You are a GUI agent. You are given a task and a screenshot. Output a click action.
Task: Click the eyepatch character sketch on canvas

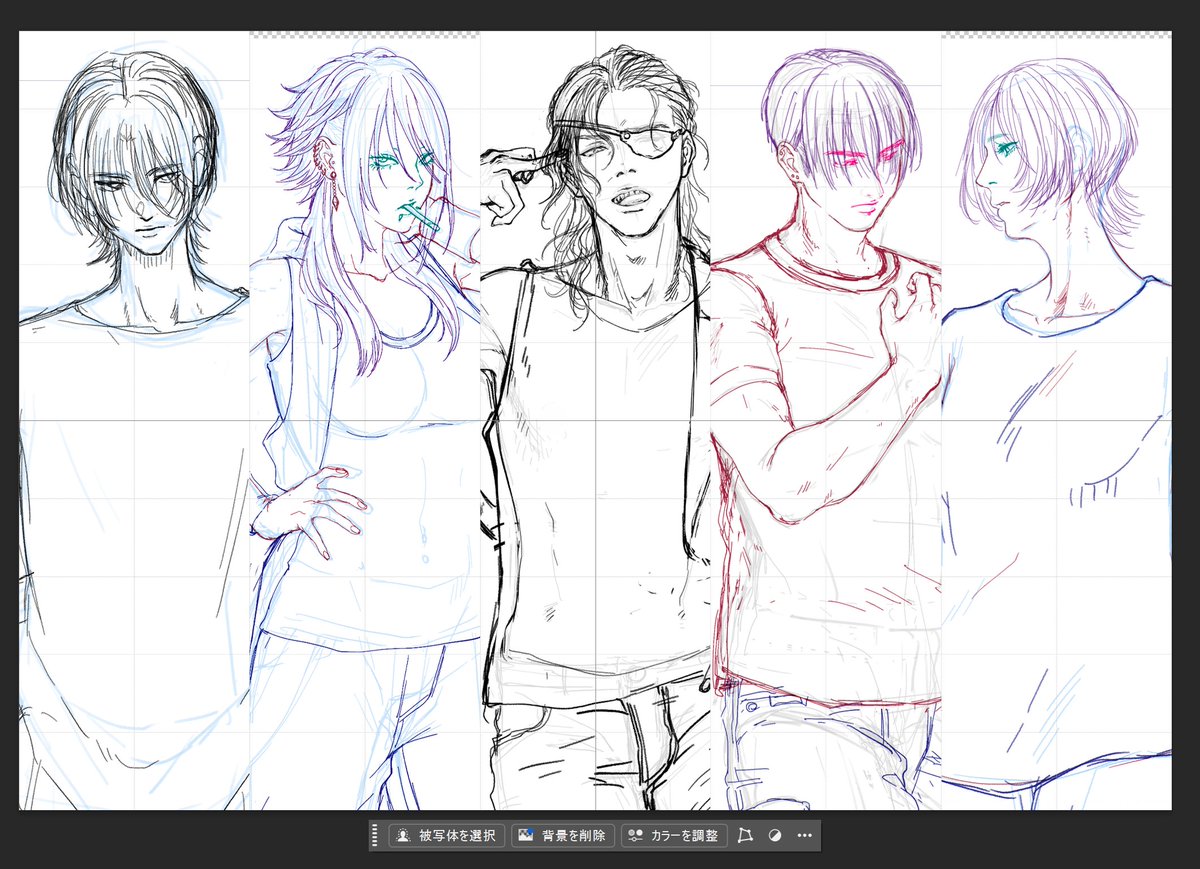(596, 420)
